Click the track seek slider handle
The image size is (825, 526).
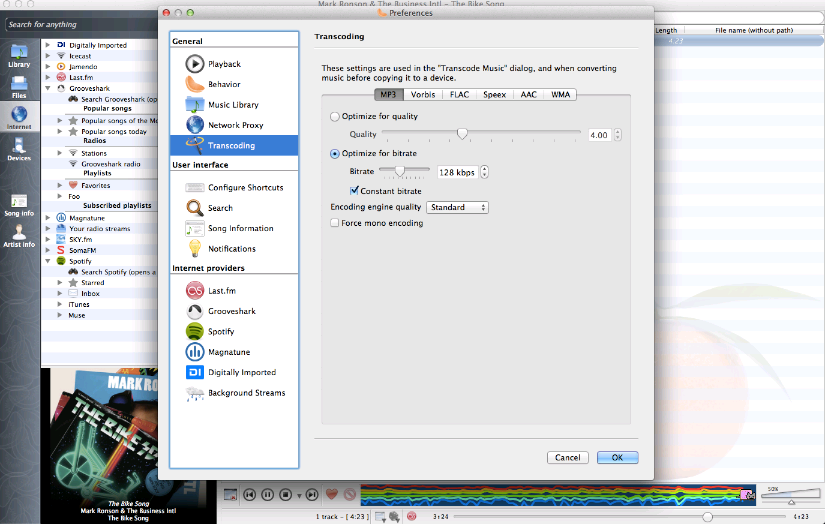click(707, 517)
